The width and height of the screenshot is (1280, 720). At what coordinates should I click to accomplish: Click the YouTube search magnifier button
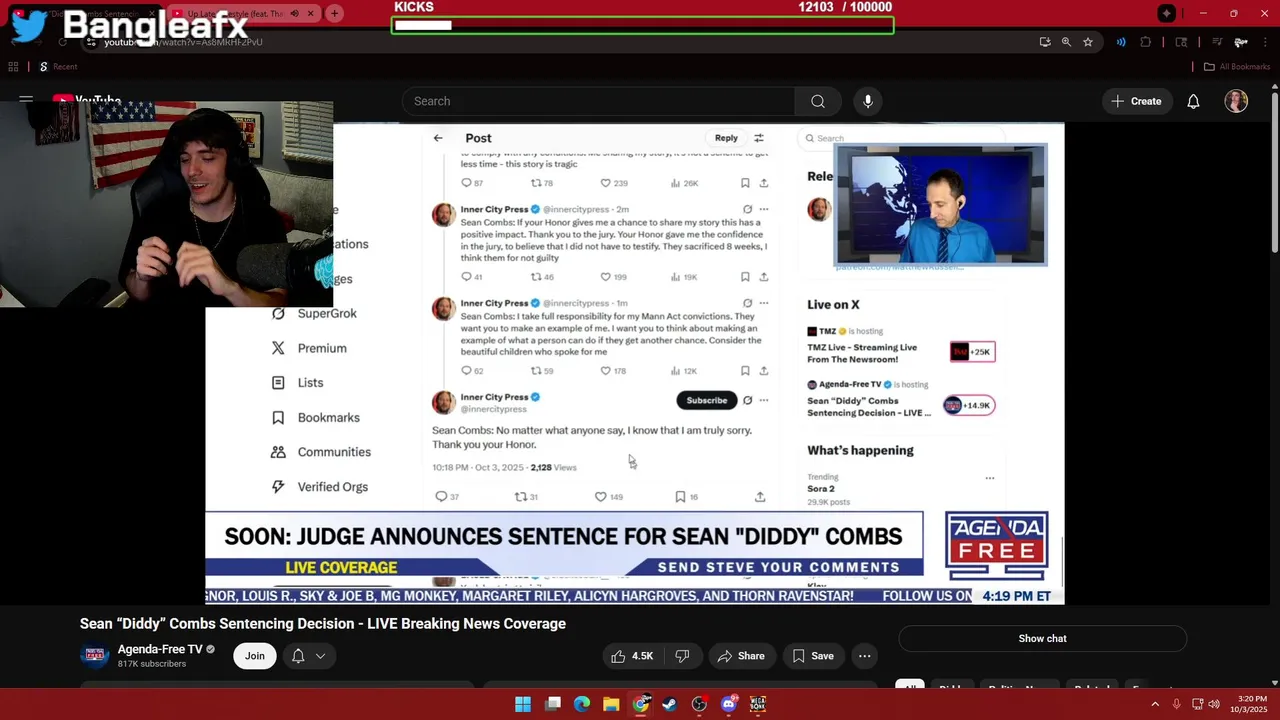(x=818, y=101)
